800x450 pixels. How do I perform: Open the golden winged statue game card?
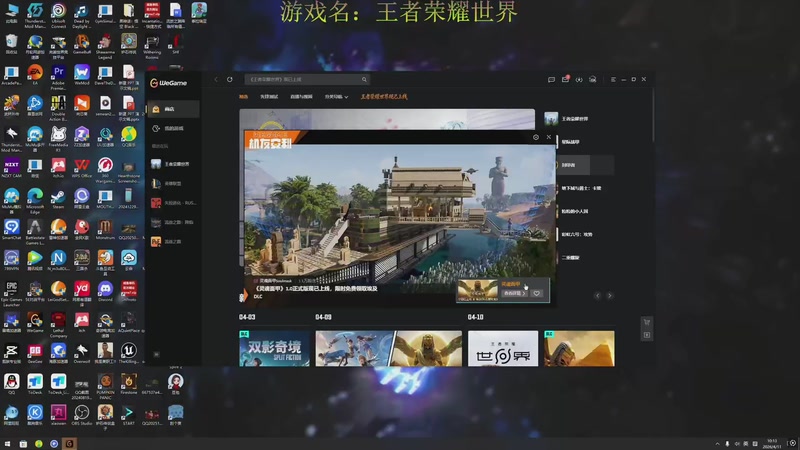point(428,348)
